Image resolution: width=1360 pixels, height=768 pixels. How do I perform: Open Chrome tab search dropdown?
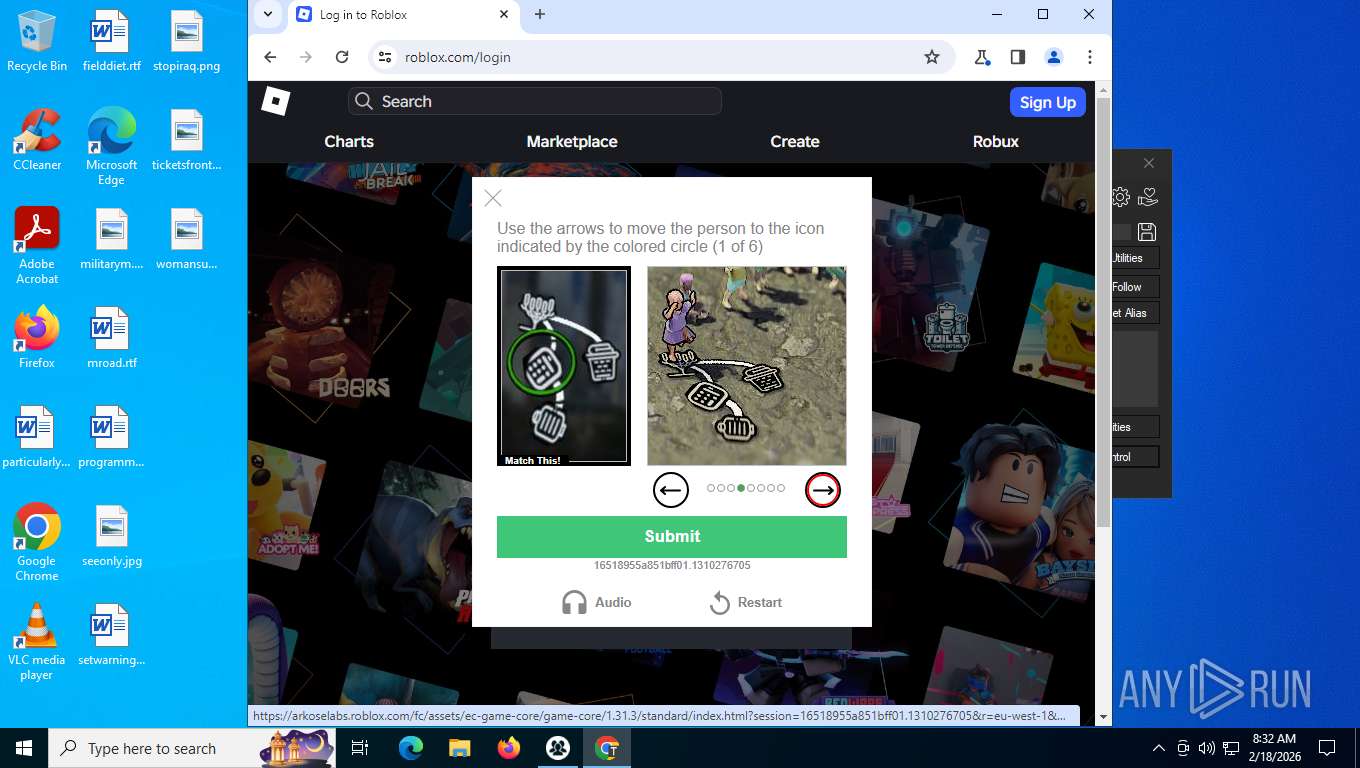coord(267,14)
